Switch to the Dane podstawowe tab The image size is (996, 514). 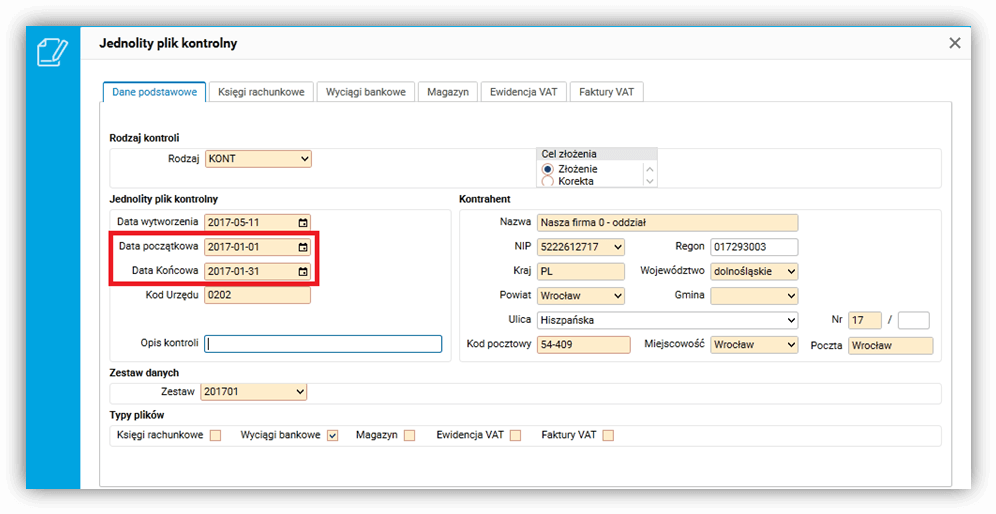[x=154, y=92]
